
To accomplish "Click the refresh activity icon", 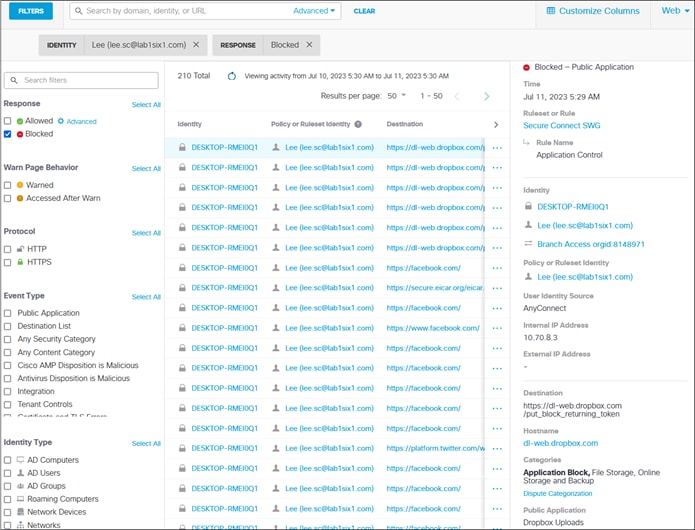I will click(231, 76).
